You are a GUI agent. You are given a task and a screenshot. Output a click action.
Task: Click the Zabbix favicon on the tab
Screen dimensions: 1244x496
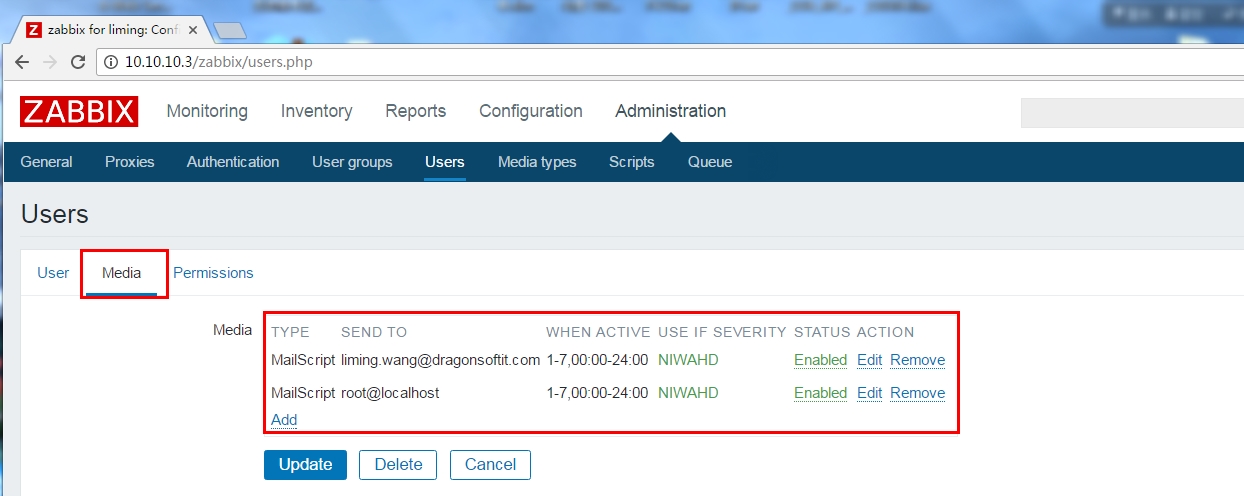pos(35,30)
